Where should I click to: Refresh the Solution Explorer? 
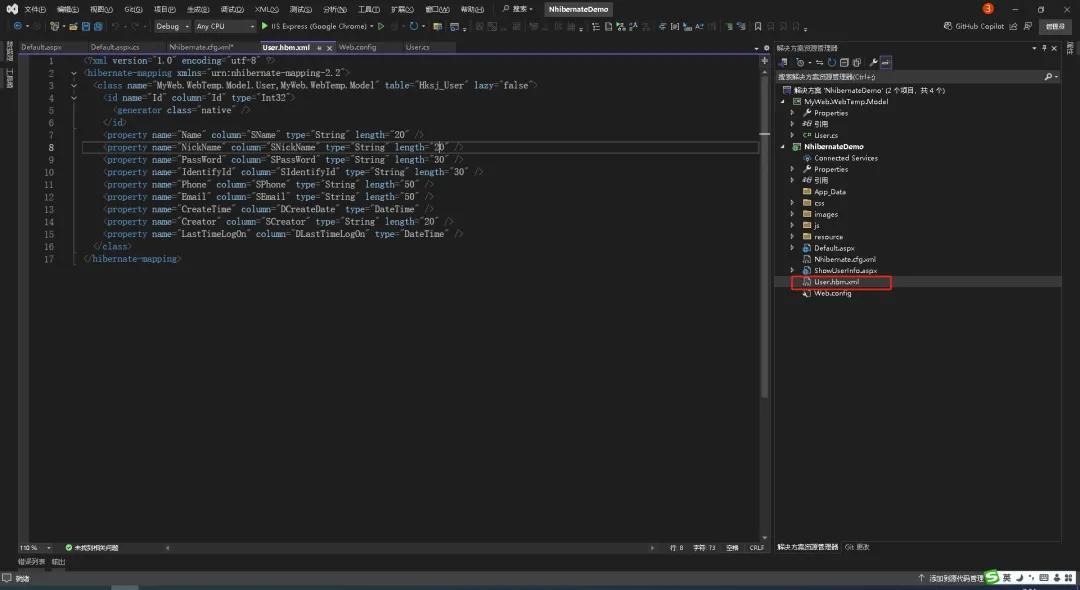pos(833,61)
